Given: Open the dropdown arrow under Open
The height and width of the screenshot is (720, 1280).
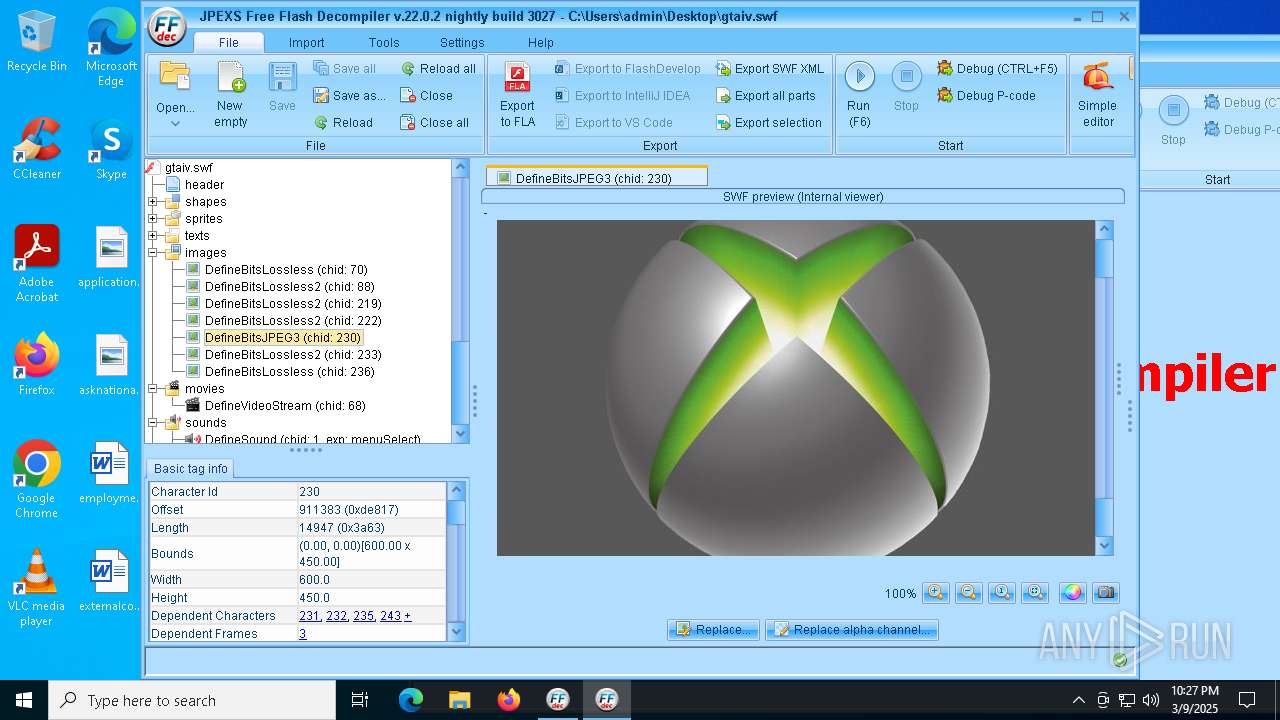Looking at the screenshot, I should [x=175, y=124].
